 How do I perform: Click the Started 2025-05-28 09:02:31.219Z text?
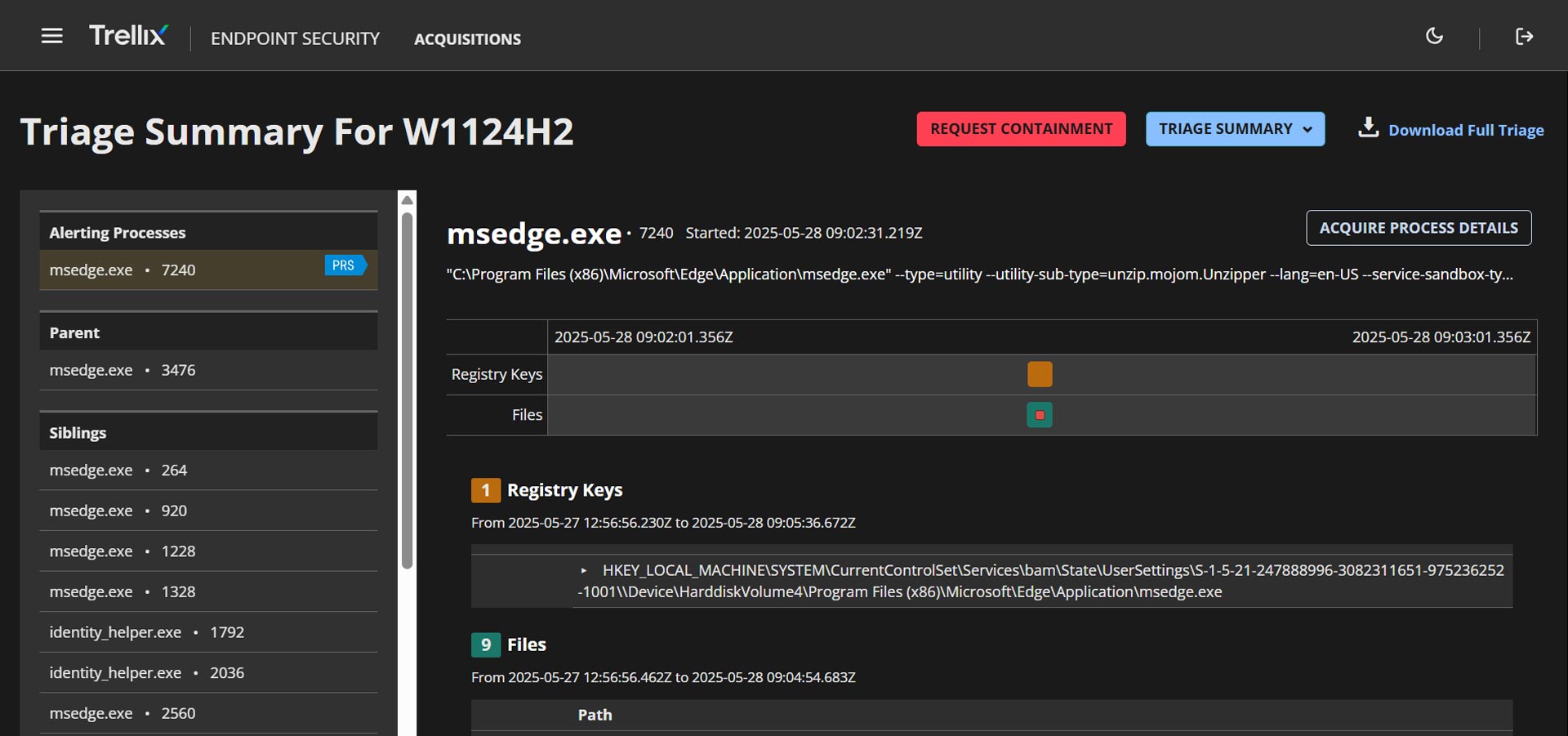pyautogui.click(x=804, y=233)
